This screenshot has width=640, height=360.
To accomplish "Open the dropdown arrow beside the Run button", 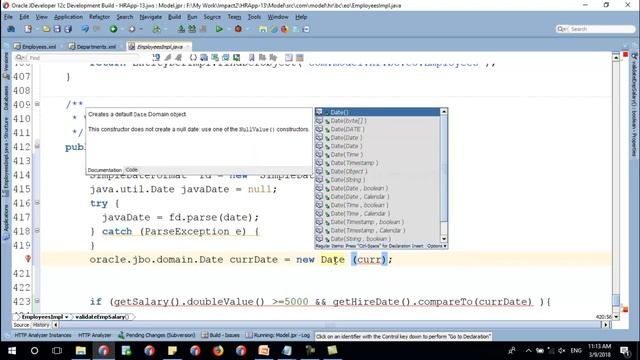I will pos(228,29).
